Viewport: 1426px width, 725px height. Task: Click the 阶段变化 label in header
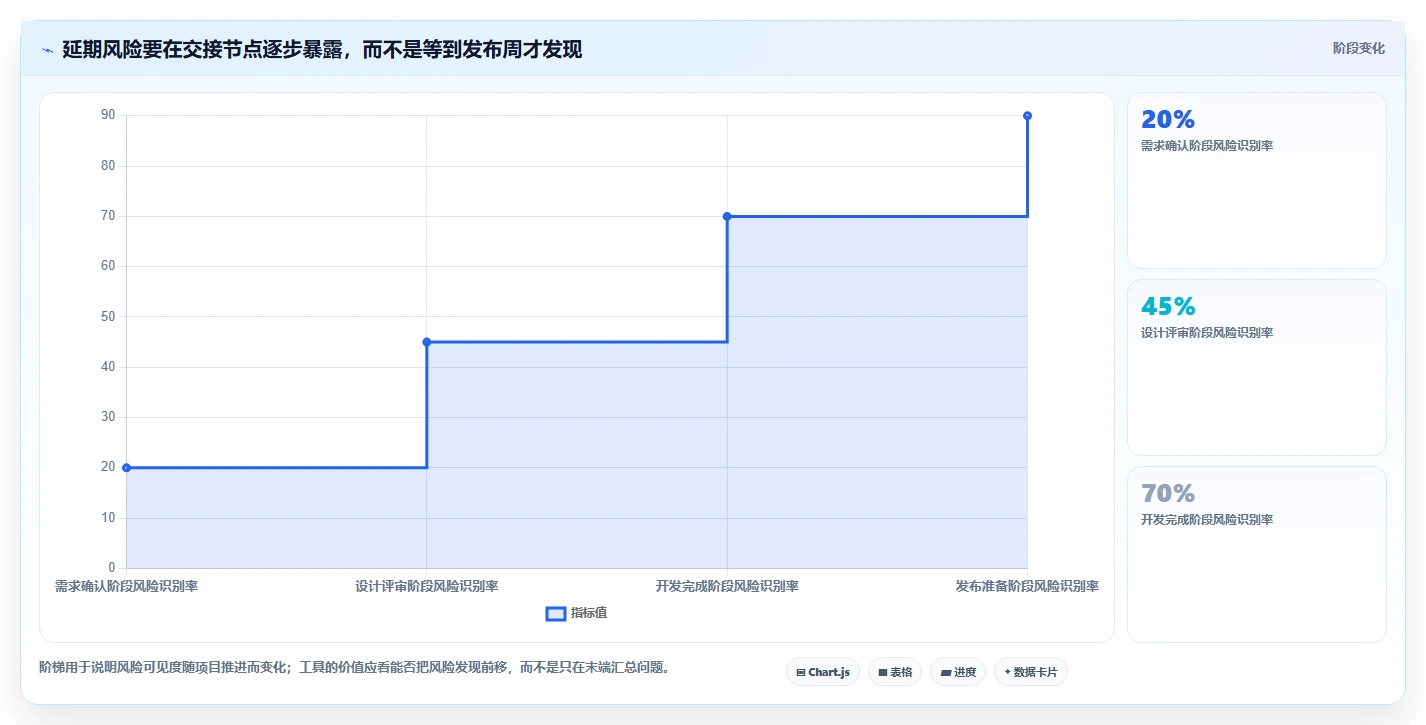(1359, 48)
